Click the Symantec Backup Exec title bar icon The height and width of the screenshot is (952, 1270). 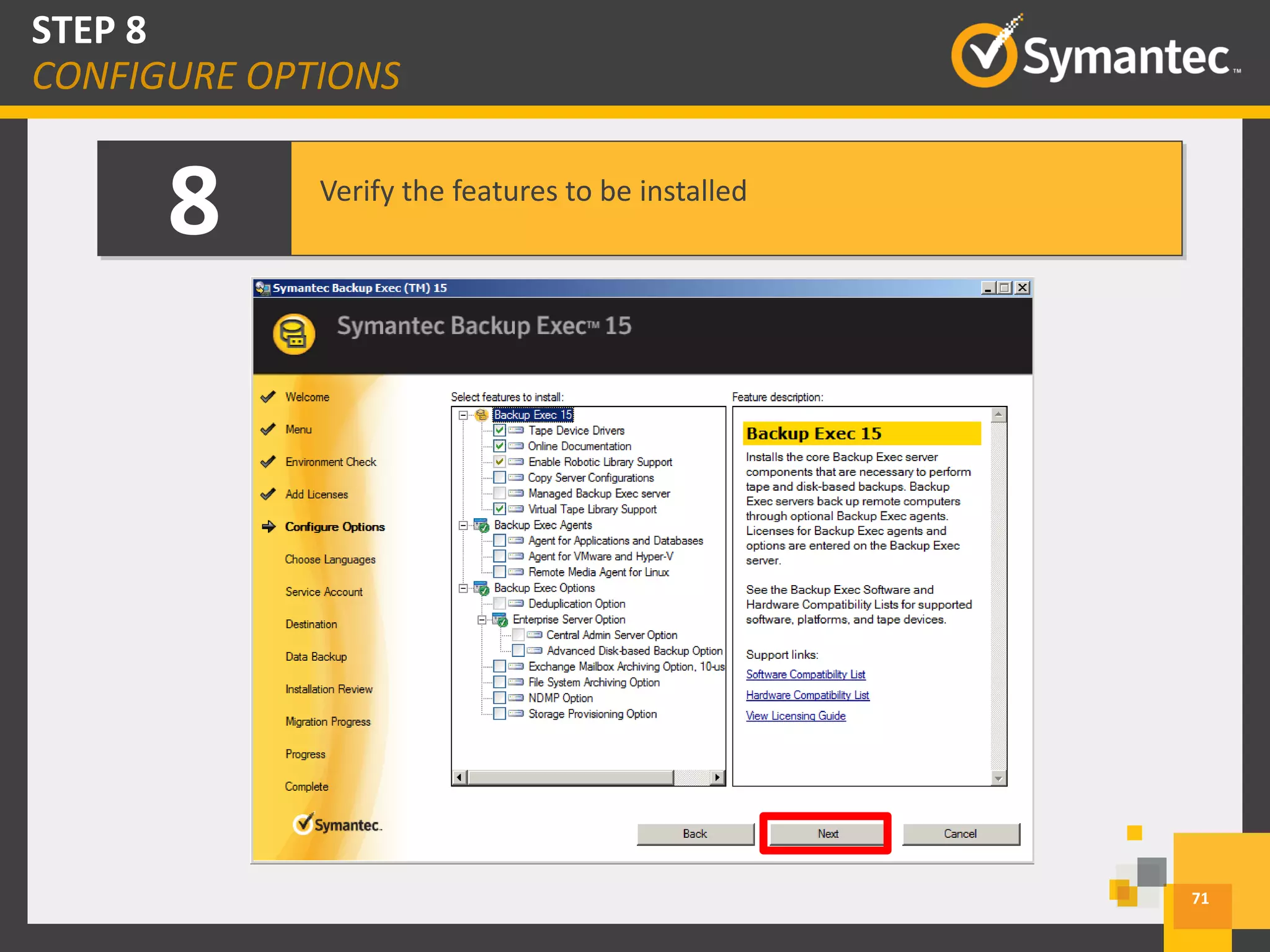(x=263, y=288)
